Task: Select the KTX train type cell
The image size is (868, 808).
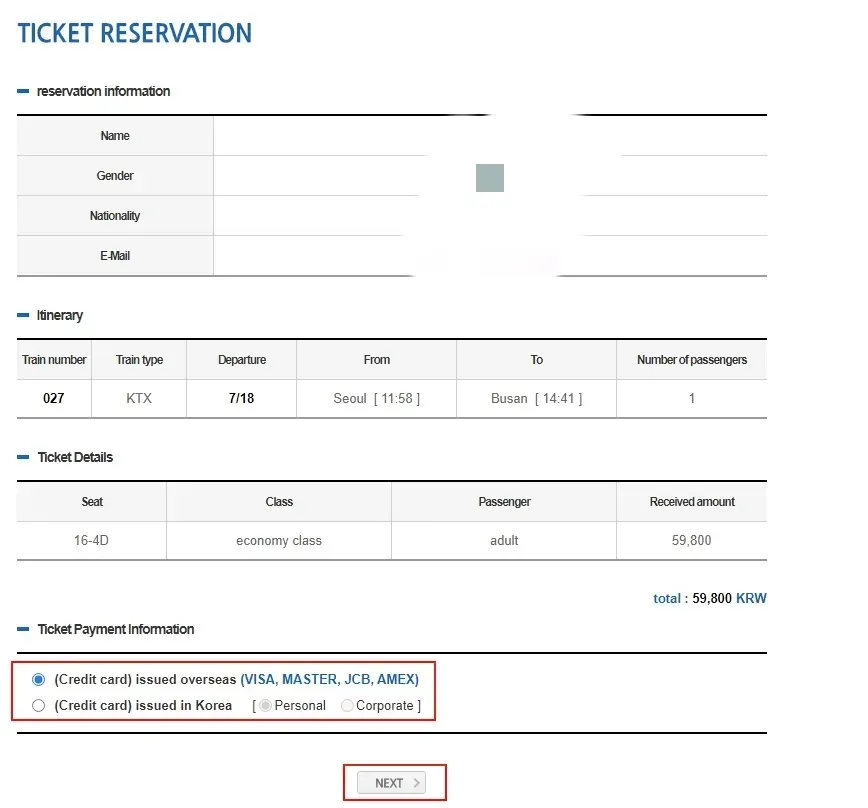Action: point(139,398)
